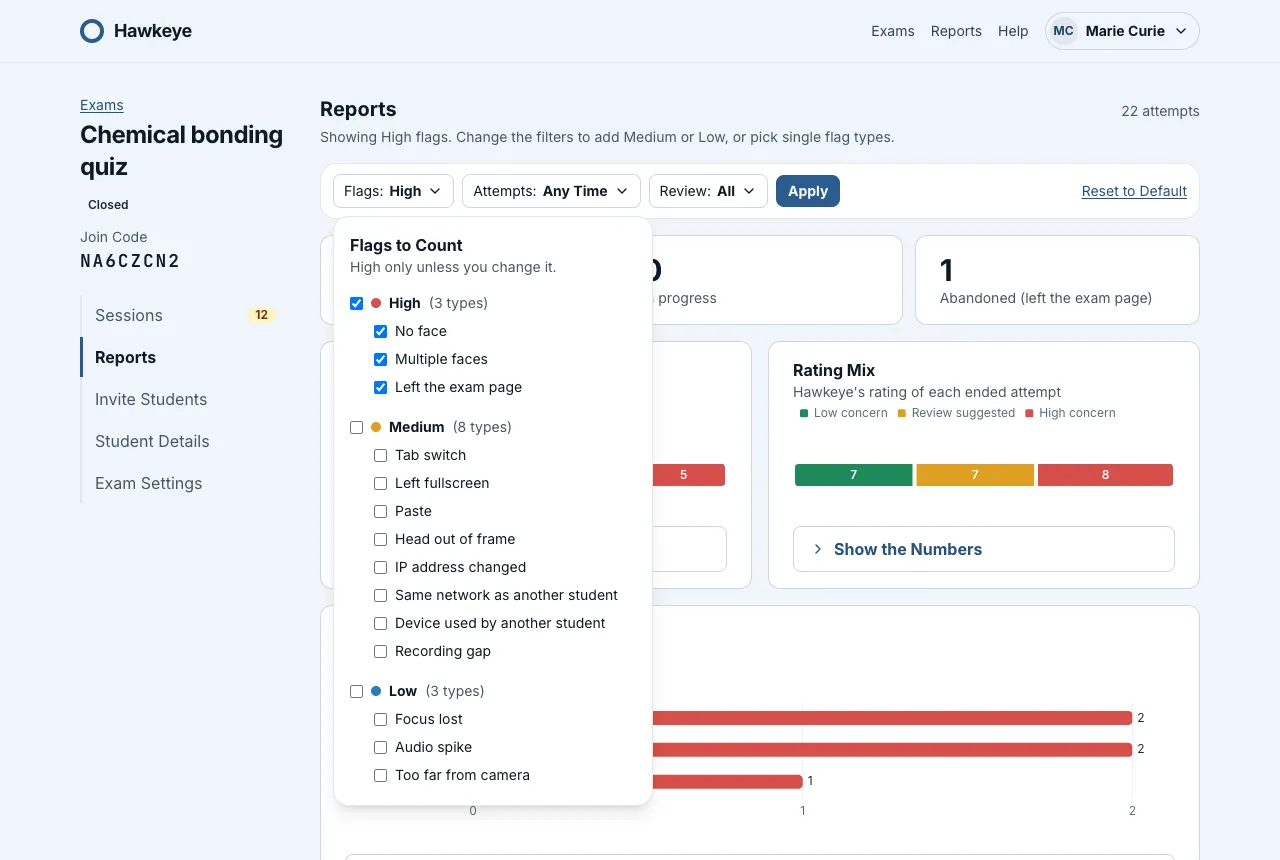Open Exams in the top navigation

893,31
